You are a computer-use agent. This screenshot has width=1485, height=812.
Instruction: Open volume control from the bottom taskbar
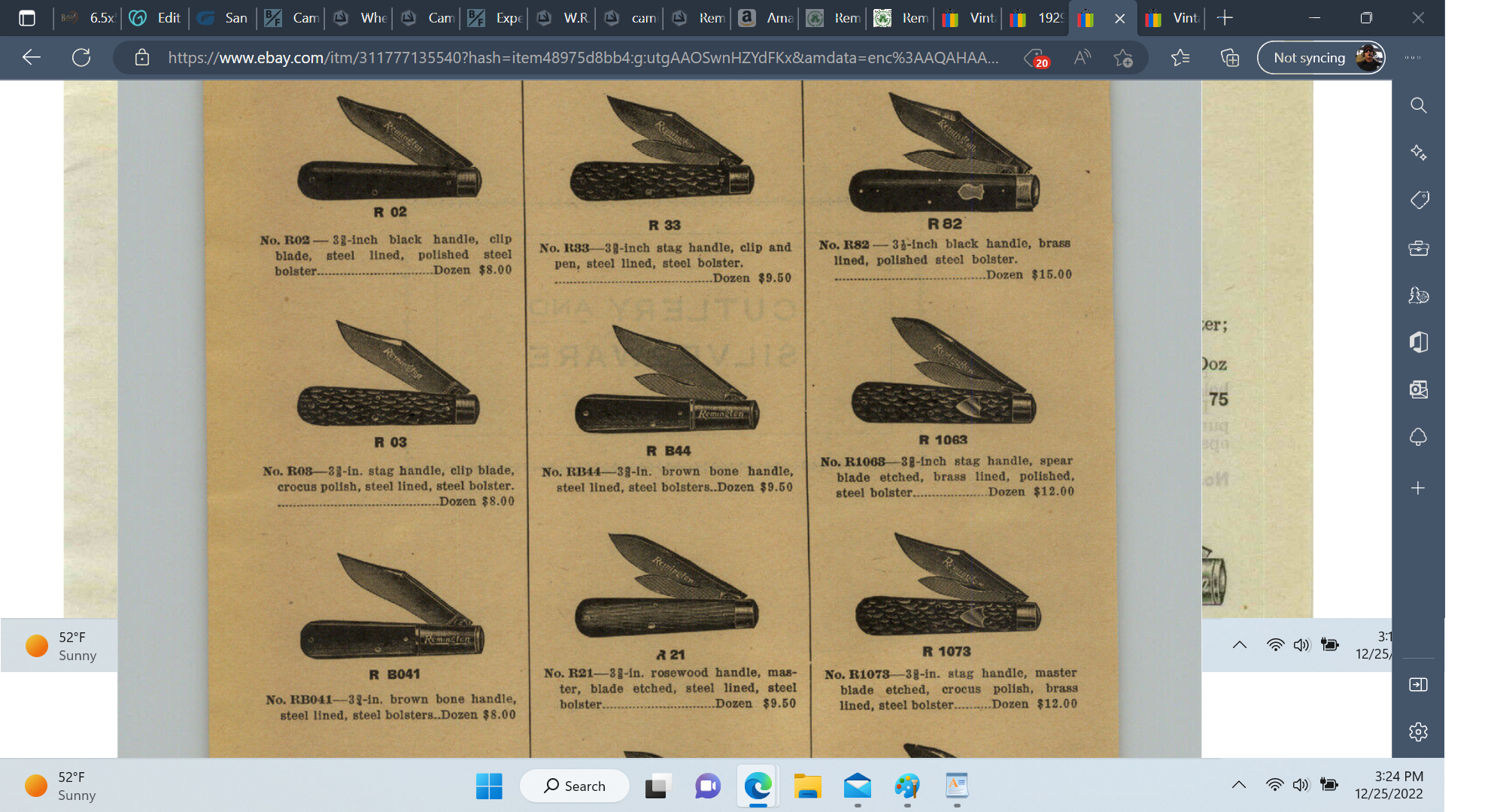(x=1301, y=785)
